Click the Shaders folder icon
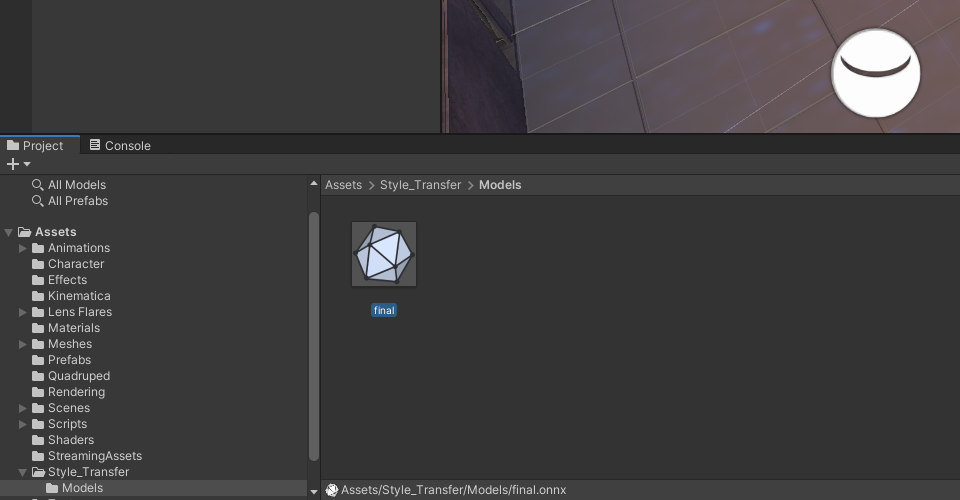 pyautogui.click(x=38, y=439)
